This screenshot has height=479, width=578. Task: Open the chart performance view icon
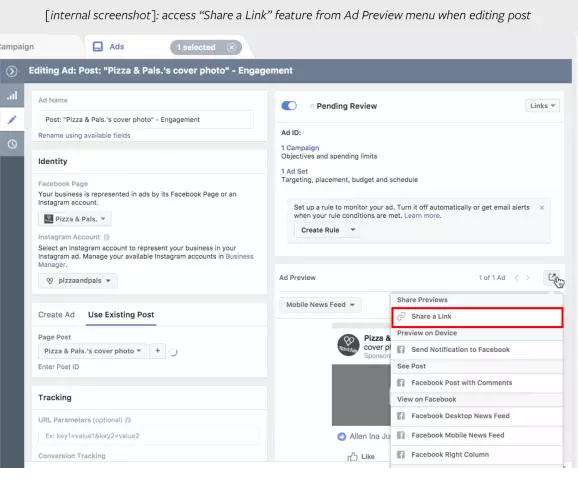click(12, 96)
